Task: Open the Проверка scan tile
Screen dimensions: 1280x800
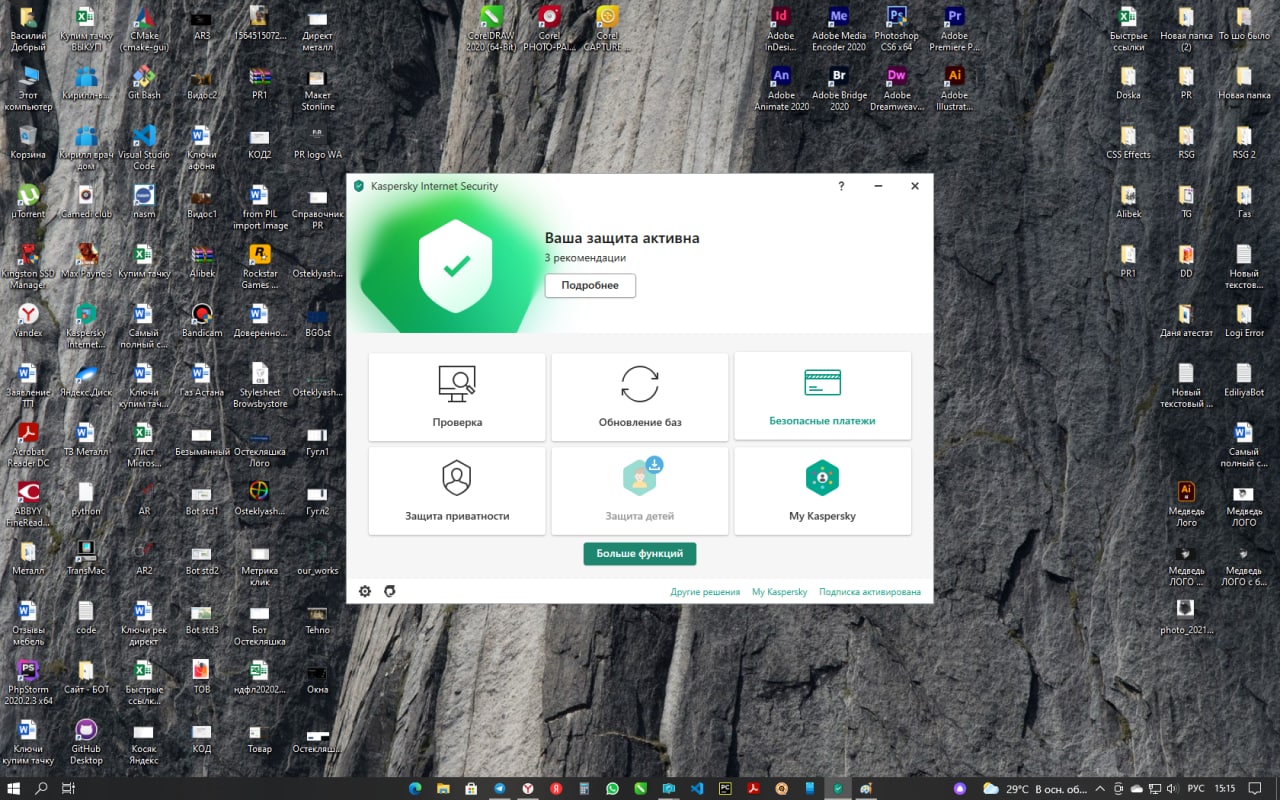Action: 457,397
